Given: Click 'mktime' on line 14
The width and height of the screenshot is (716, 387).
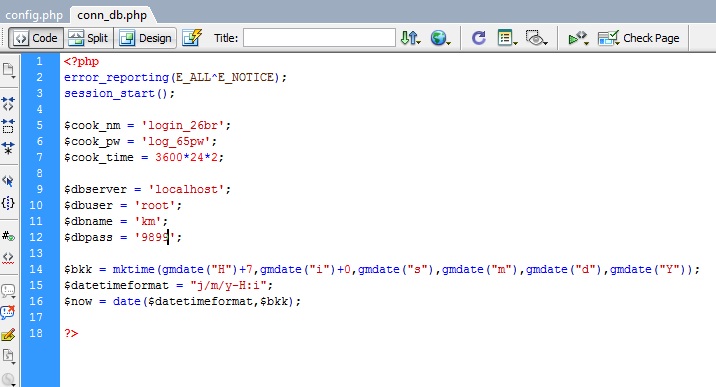Looking at the screenshot, I should click(x=134, y=269).
